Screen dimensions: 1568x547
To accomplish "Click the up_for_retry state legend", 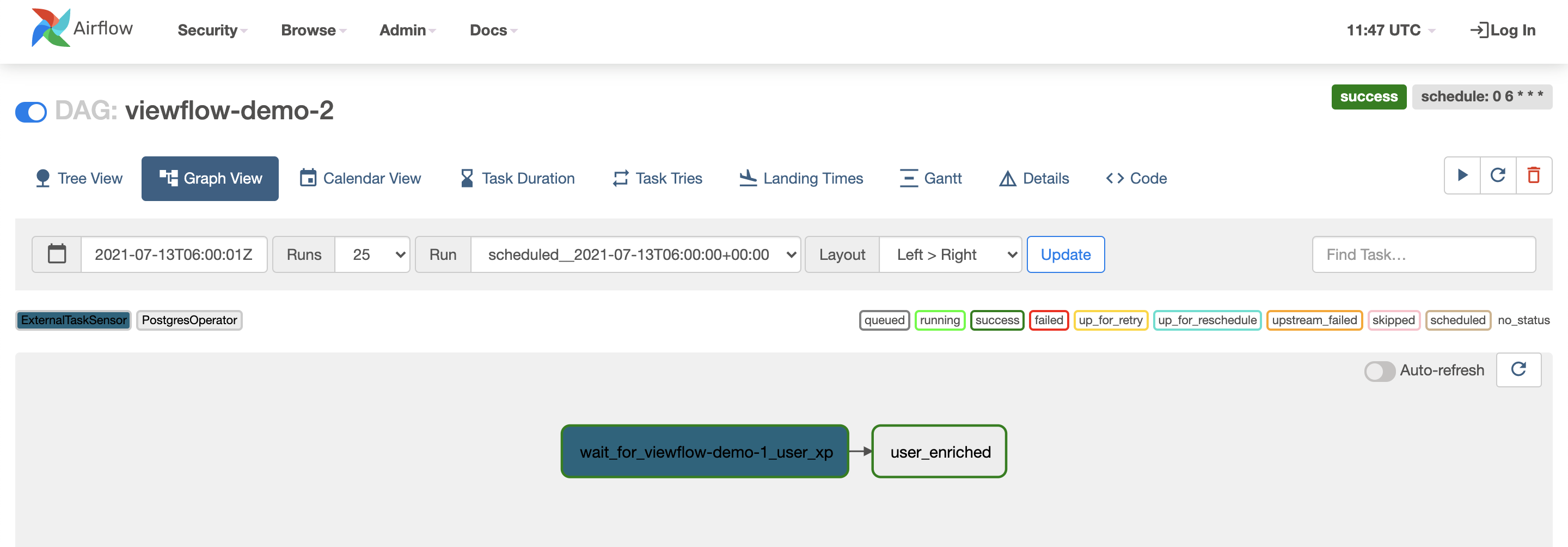I will click(1110, 320).
